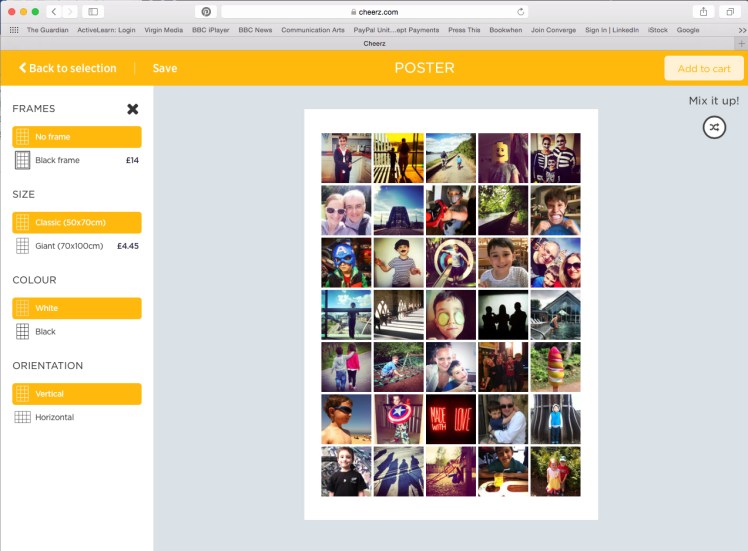Click the £4.45 giant size price

(128, 246)
